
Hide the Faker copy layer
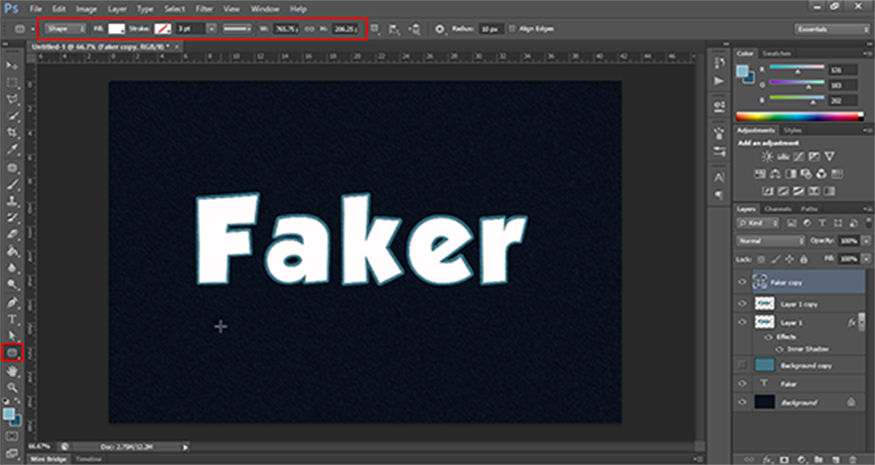742,282
